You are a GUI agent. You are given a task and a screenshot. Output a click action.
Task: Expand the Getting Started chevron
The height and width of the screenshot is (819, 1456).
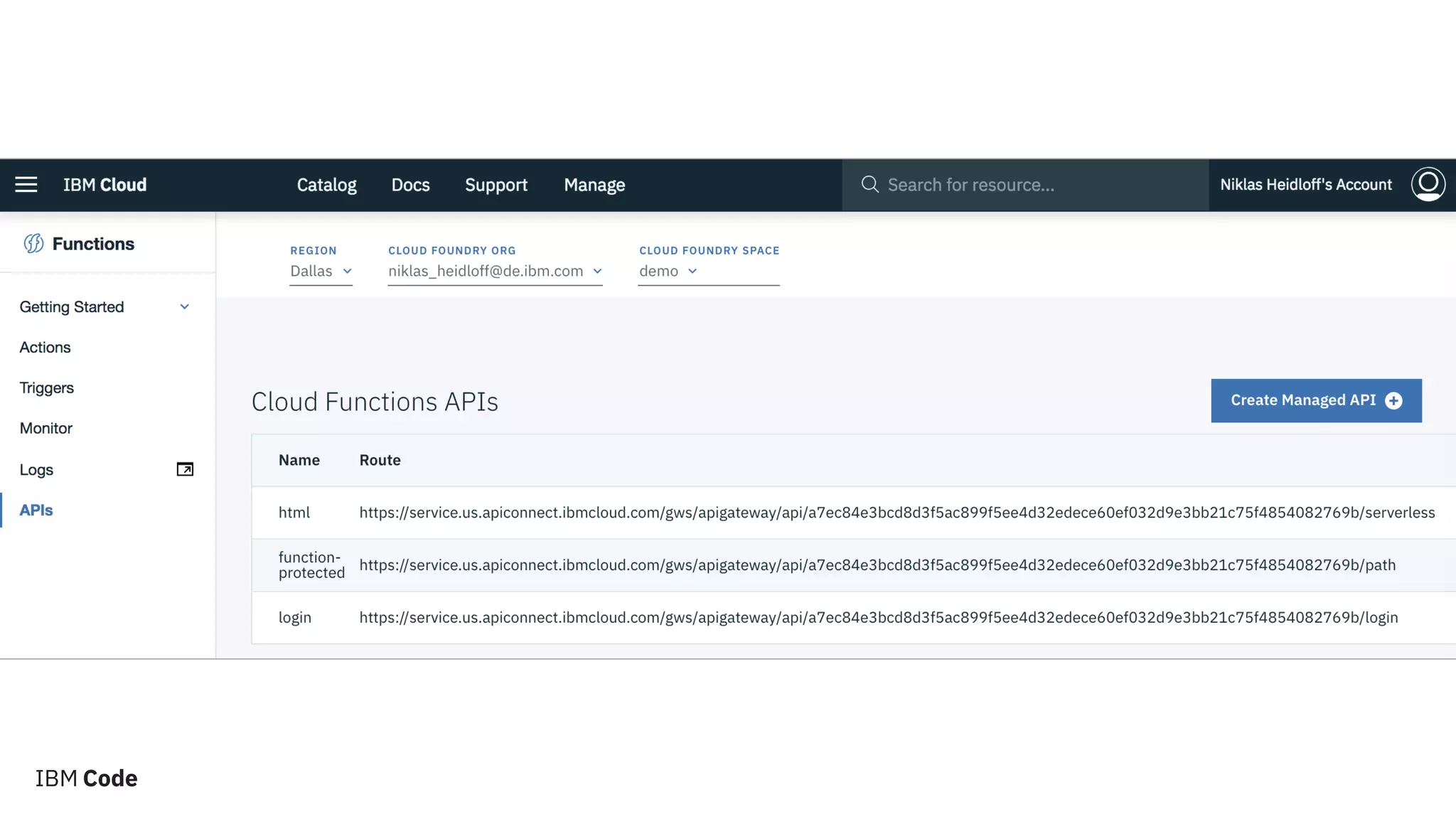pos(184,307)
